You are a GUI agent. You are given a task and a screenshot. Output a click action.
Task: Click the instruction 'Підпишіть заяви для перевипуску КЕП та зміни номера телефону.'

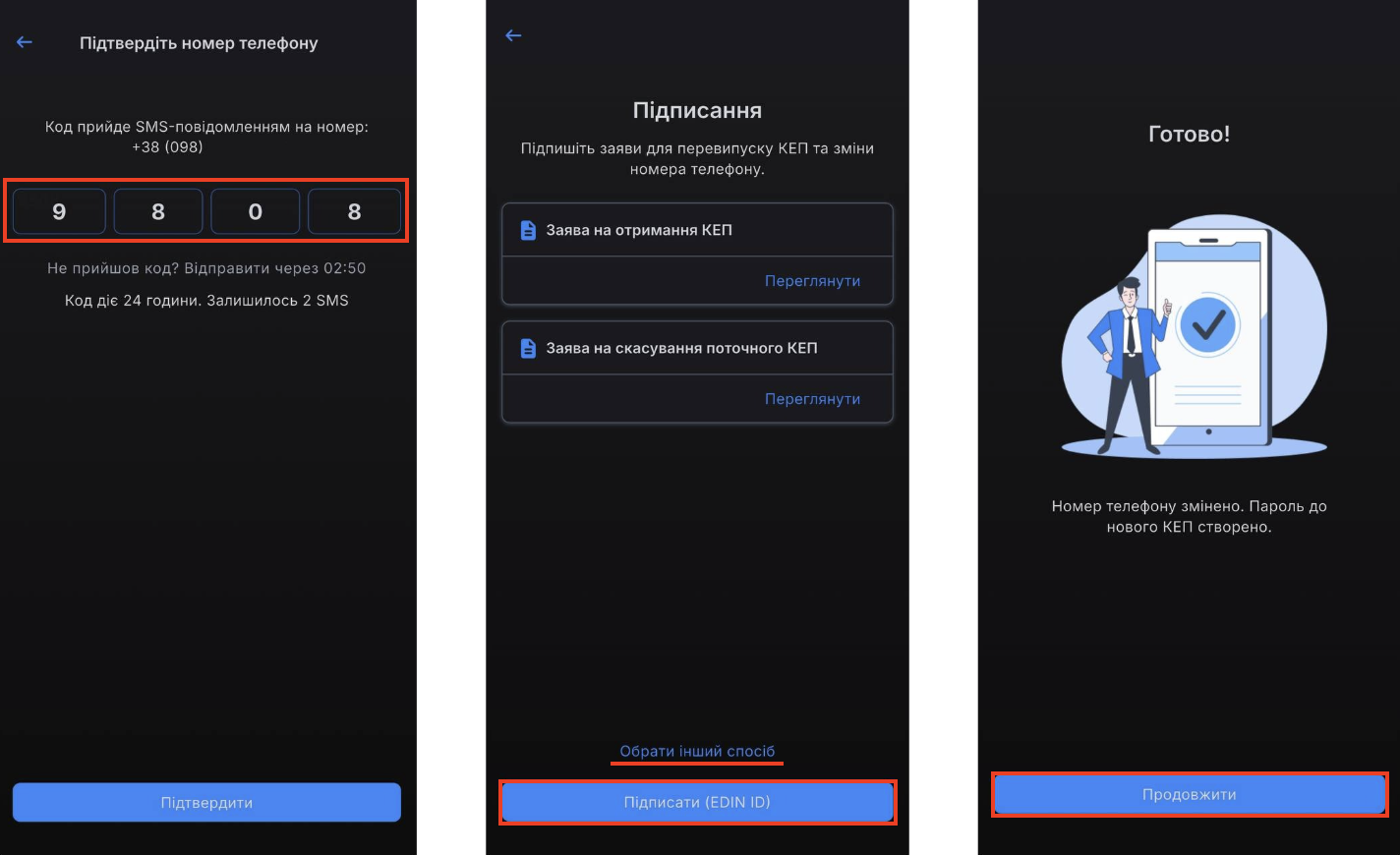coord(697,158)
